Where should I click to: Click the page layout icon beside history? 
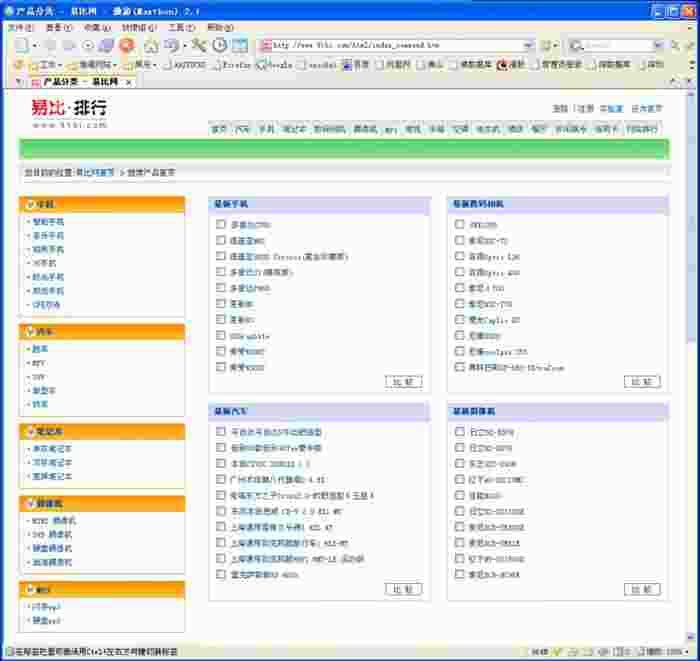tap(240, 45)
